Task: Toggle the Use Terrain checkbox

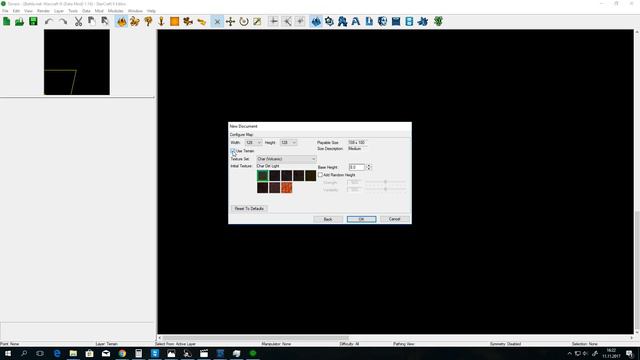Action: (x=233, y=151)
